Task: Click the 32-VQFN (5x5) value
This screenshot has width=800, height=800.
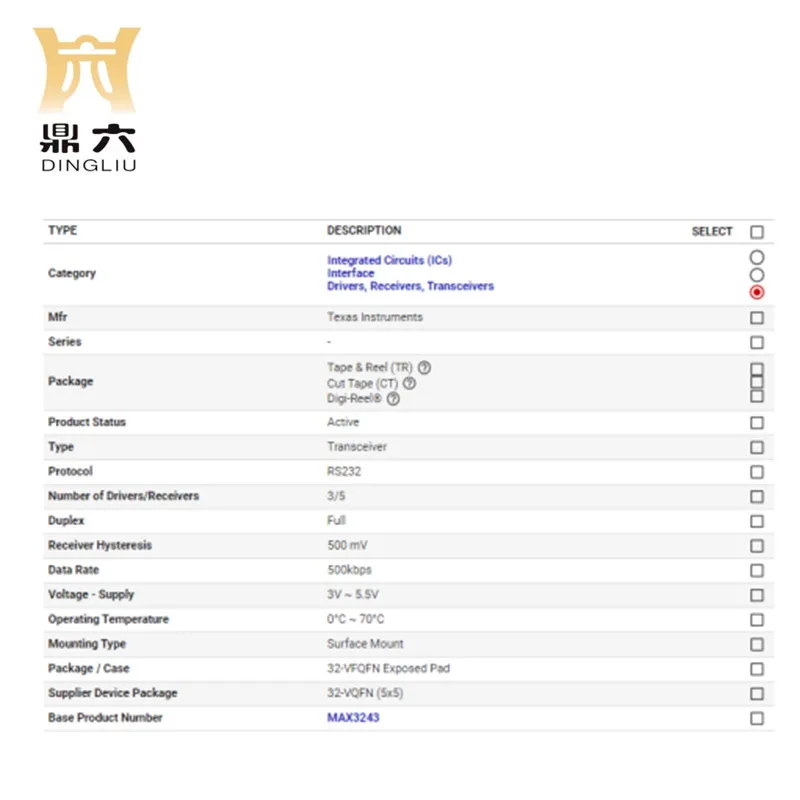Action: (365, 693)
